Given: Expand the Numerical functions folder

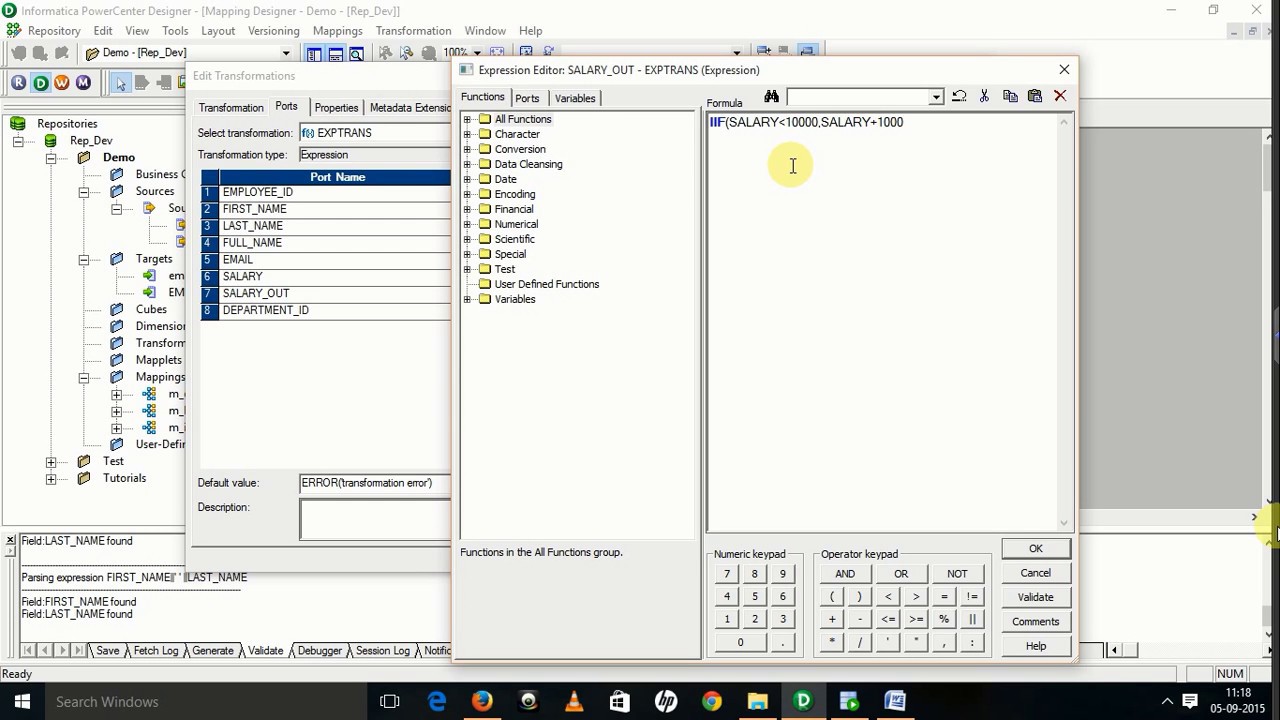Looking at the screenshot, I should pyautogui.click(x=467, y=224).
